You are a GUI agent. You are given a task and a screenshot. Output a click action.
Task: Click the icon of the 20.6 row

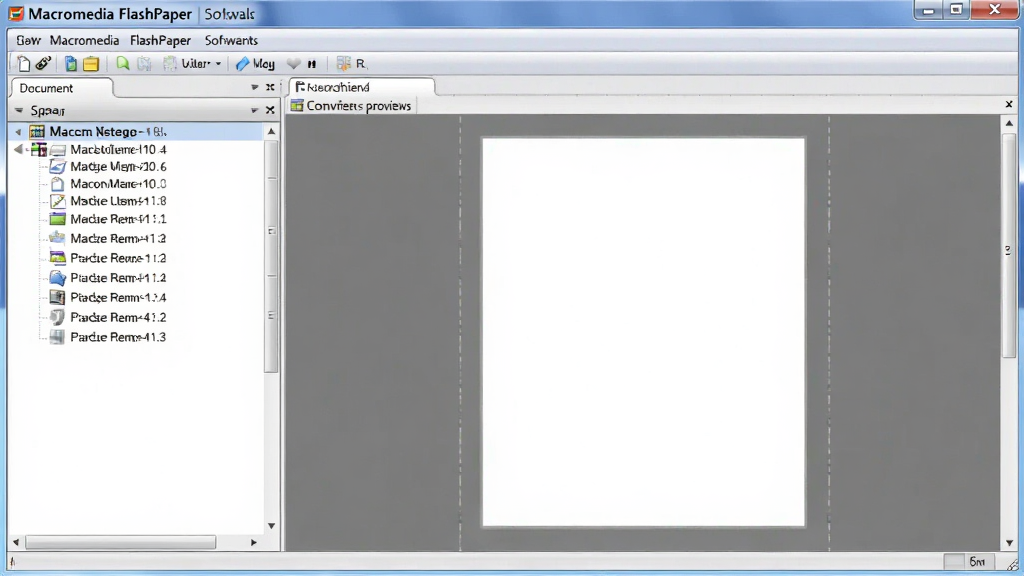[x=57, y=167]
